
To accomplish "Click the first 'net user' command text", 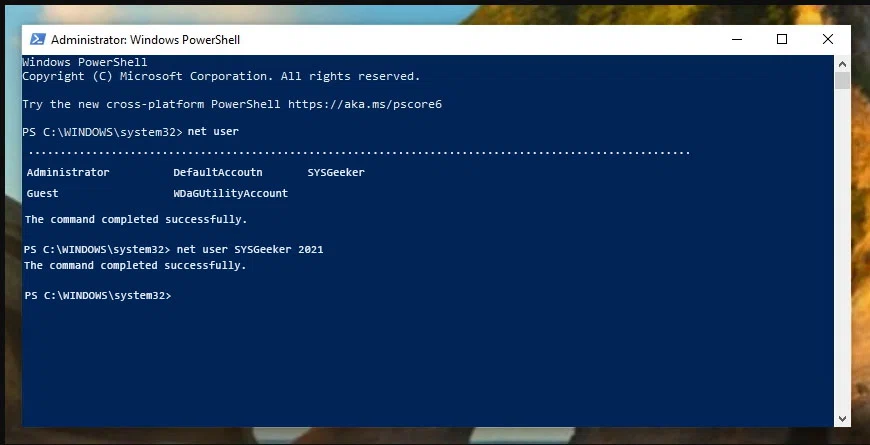I will click(213, 132).
